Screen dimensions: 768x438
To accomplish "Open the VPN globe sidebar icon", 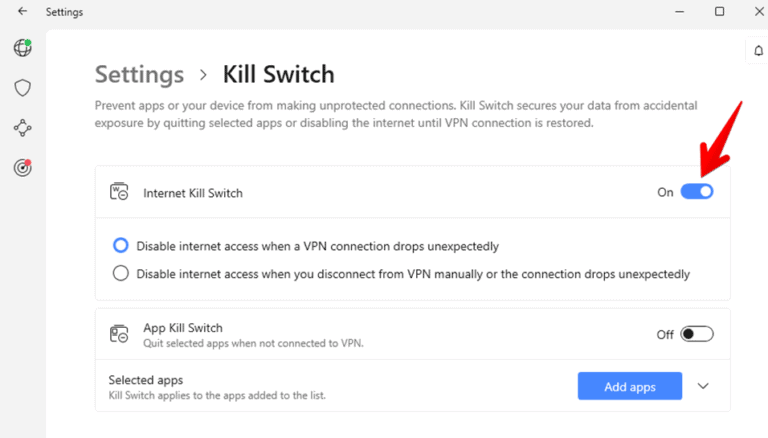I will coord(23,48).
